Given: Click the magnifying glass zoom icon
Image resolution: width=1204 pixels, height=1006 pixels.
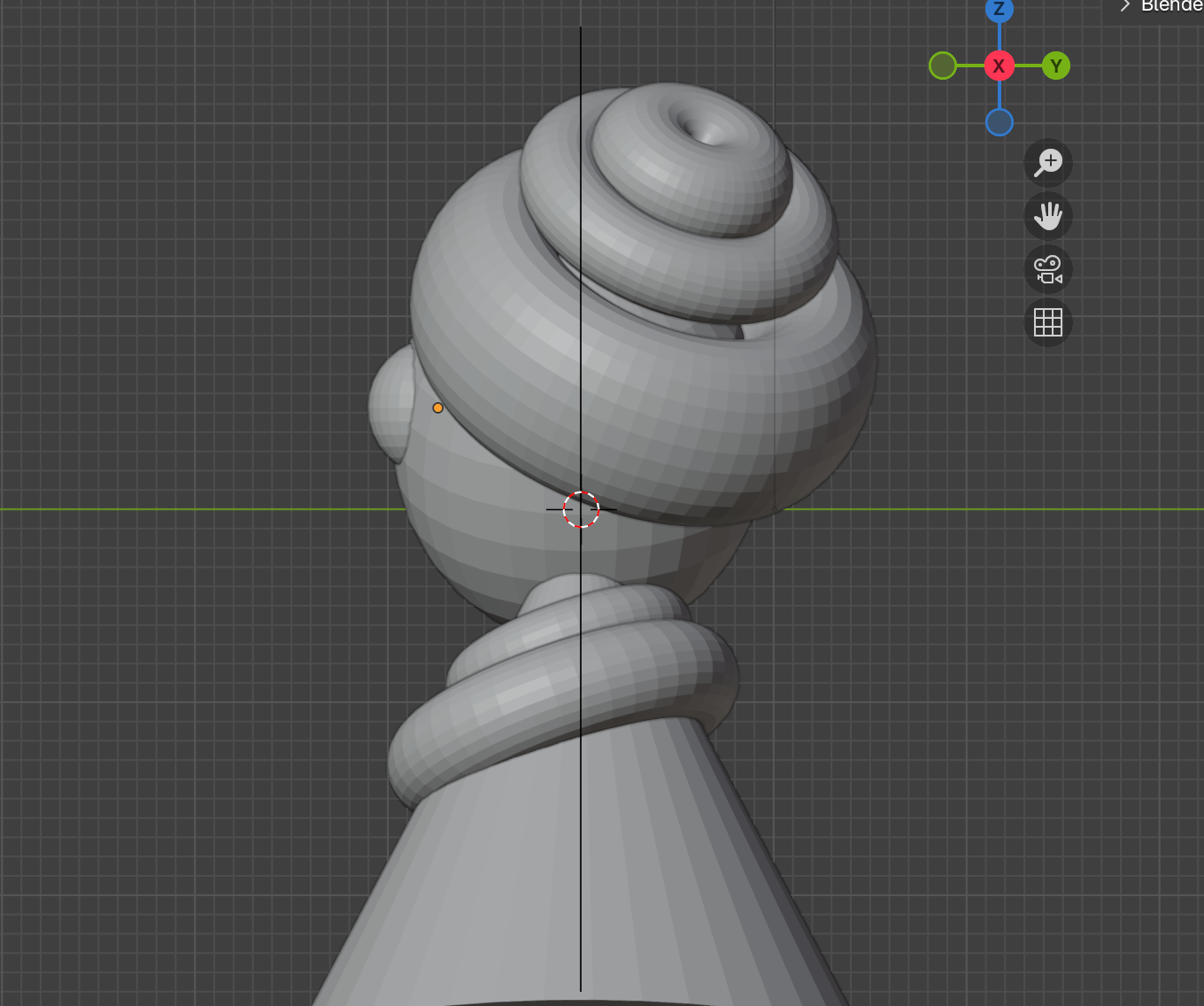Looking at the screenshot, I should pos(1048,162).
